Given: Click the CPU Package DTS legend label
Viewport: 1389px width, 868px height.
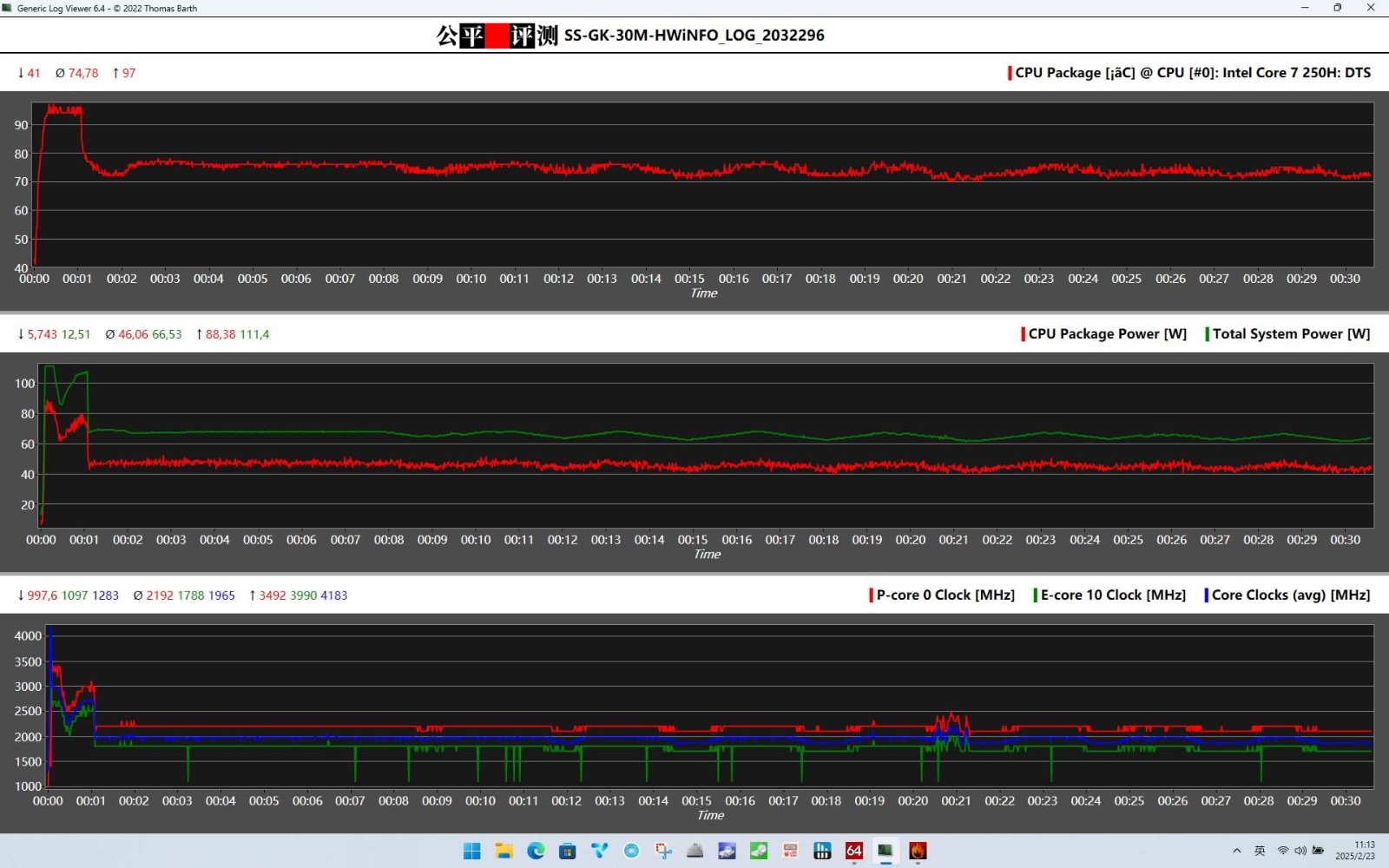Looking at the screenshot, I should [1193, 73].
